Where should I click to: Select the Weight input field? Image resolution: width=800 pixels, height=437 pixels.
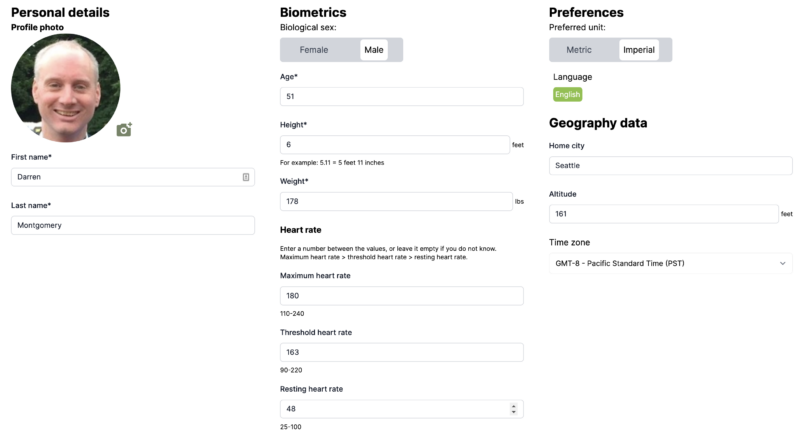395,201
